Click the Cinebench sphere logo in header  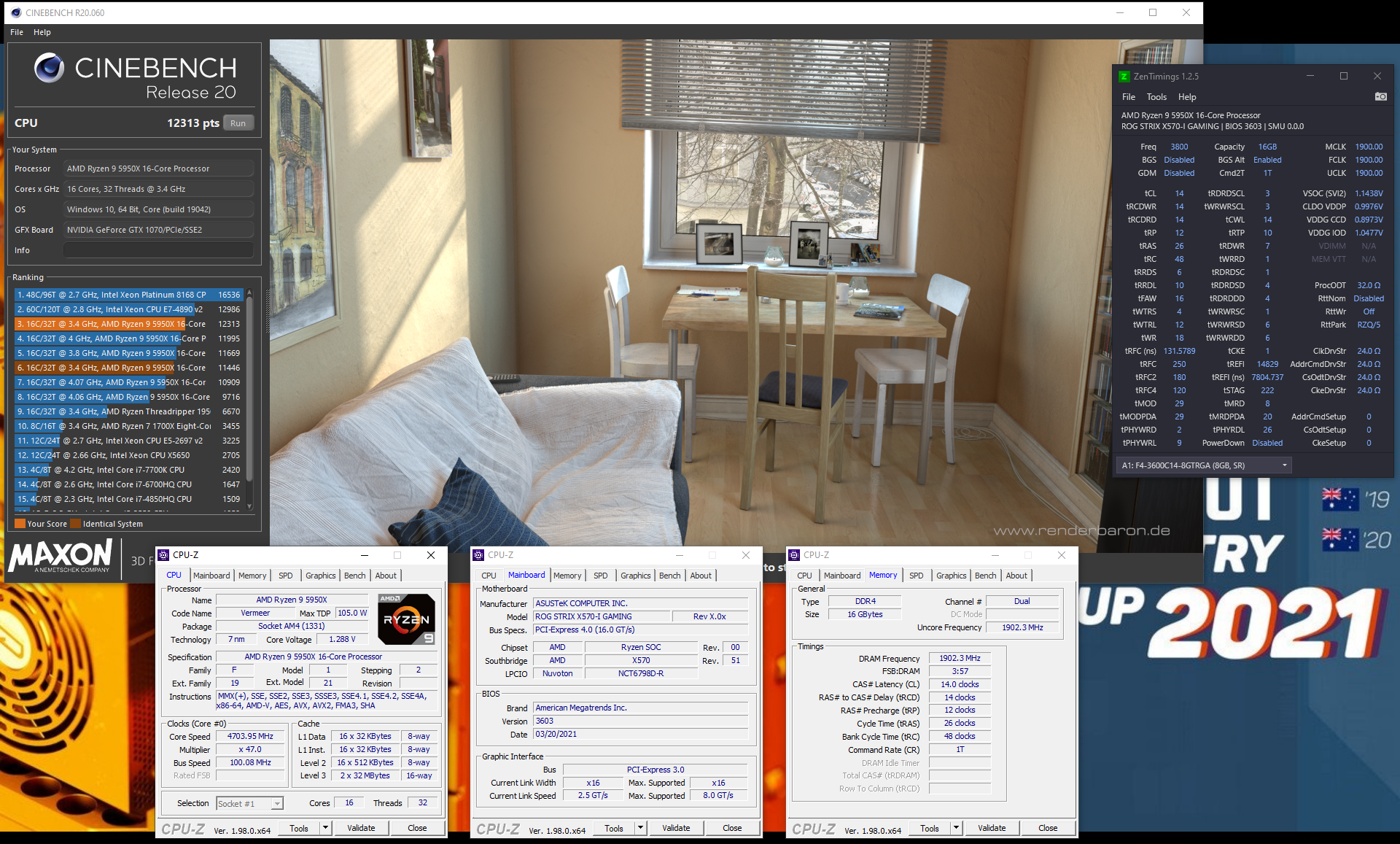tap(50, 68)
